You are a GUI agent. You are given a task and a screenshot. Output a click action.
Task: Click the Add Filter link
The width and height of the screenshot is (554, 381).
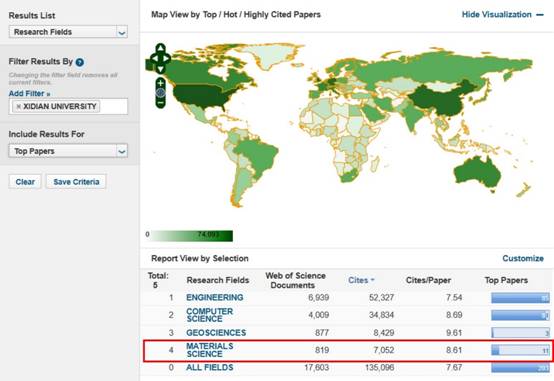point(29,94)
